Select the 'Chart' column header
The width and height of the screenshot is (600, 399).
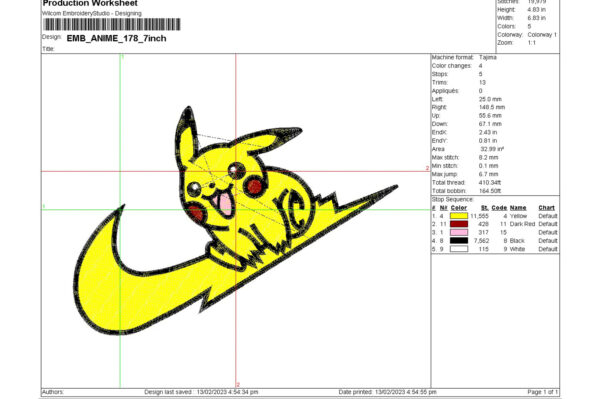point(546,208)
